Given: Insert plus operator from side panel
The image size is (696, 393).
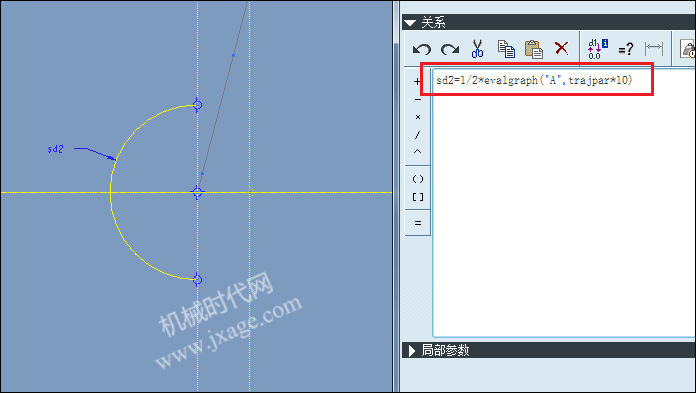Looking at the screenshot, I should click(417, 81).
